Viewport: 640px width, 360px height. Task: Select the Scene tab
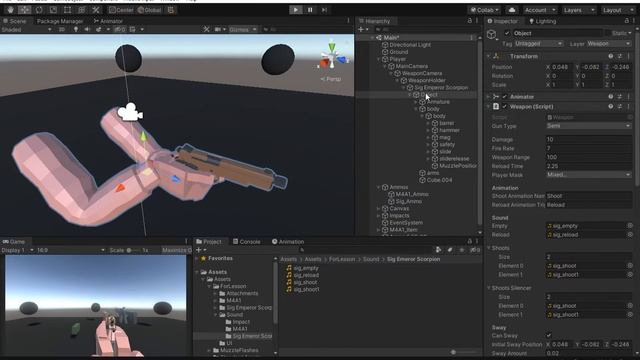(15, 21)
